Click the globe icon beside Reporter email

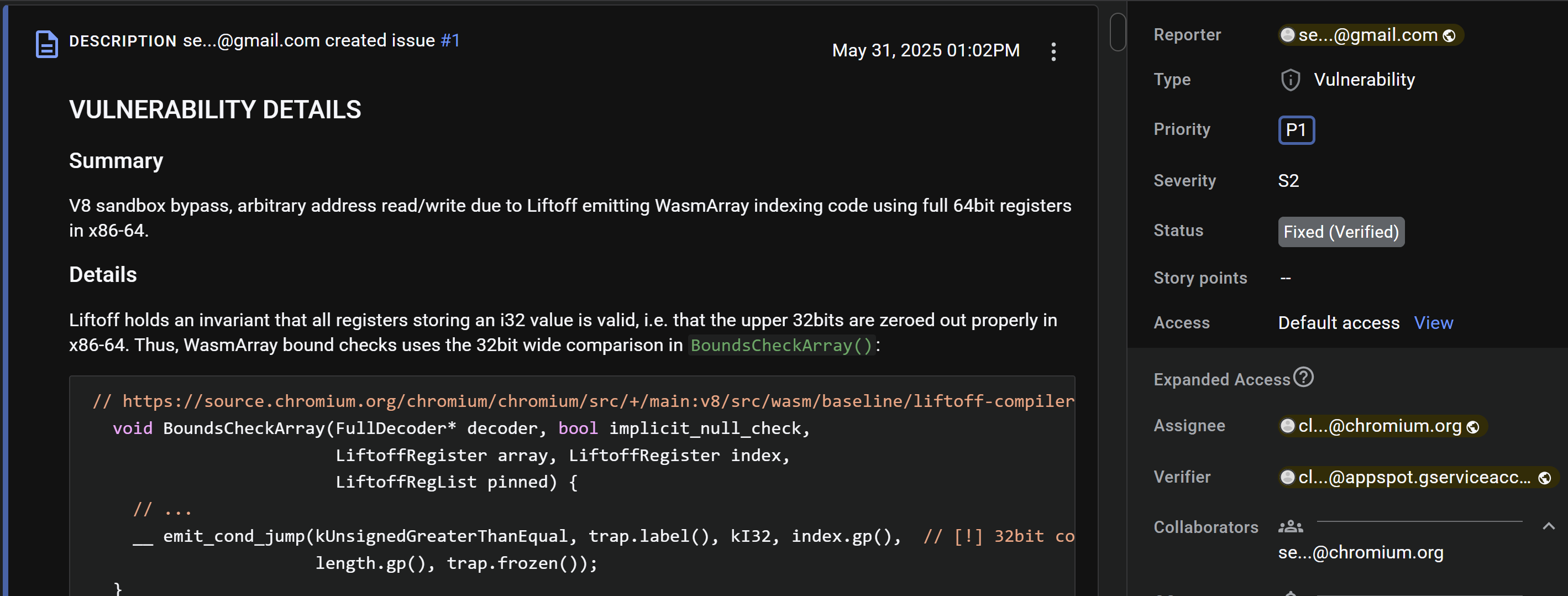point(1449,36)
